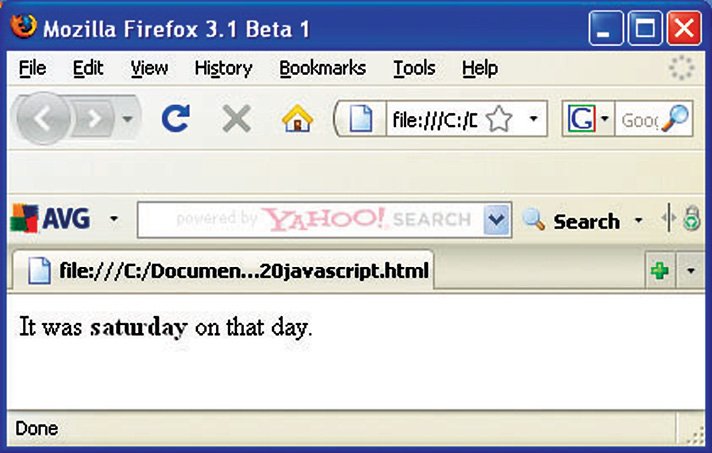The height and width of the screenshot is (453, 712).
Task: Click the AVG logo icon
Action: [x=25, y=219]
